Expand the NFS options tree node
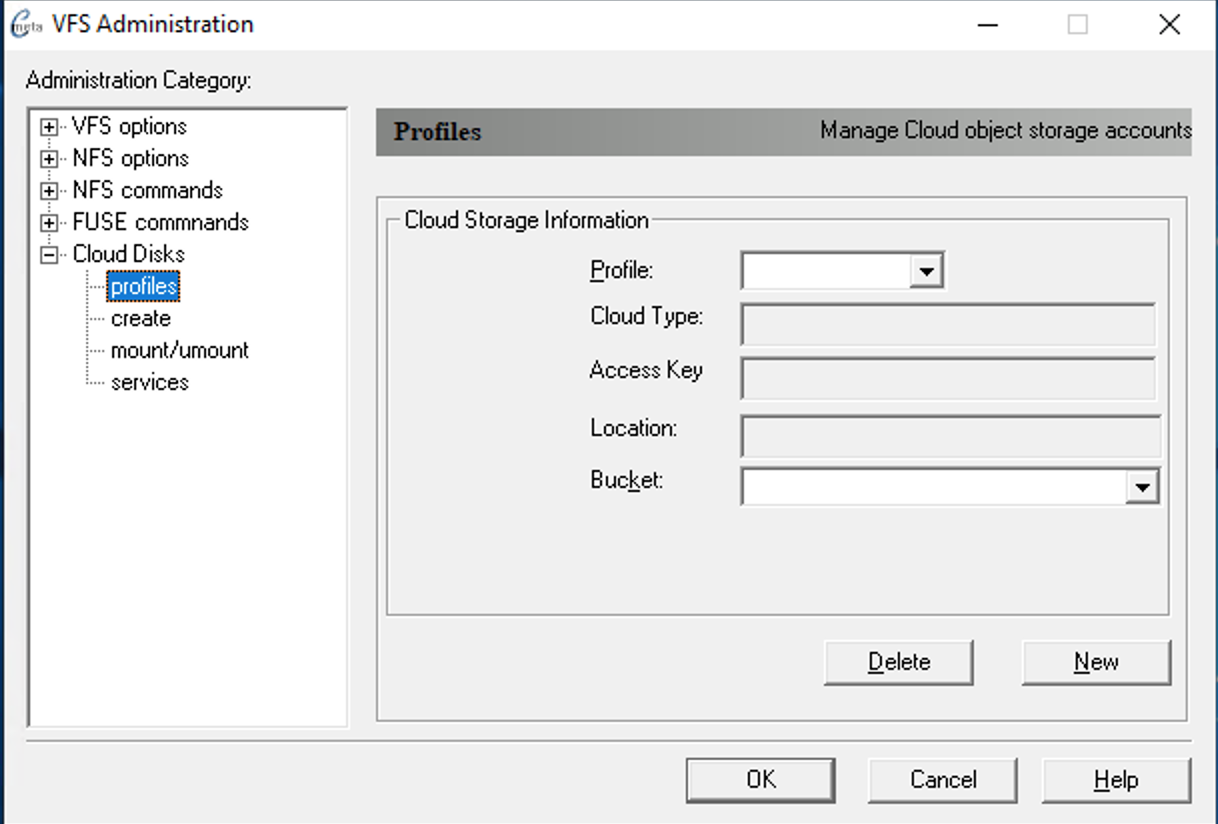 47,159
